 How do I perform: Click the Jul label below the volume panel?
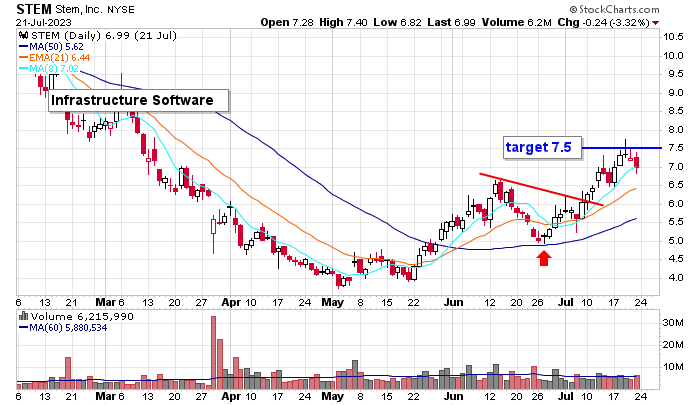tap(566, 396)
